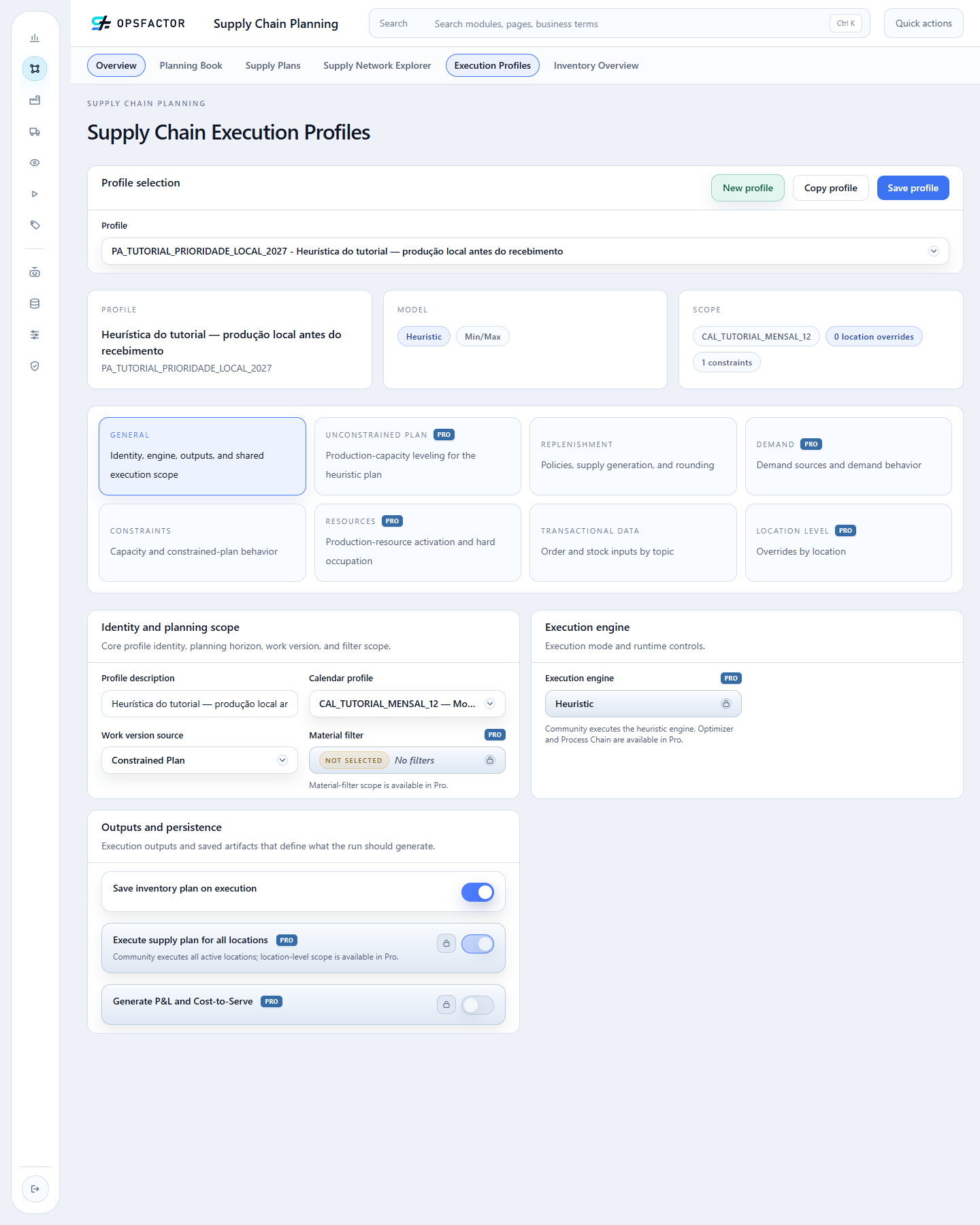Image resolution: width=980 pixels, height=1225 pixels.
Task: Open the eye visibility sidebar icon
Action: click(35, 163)
